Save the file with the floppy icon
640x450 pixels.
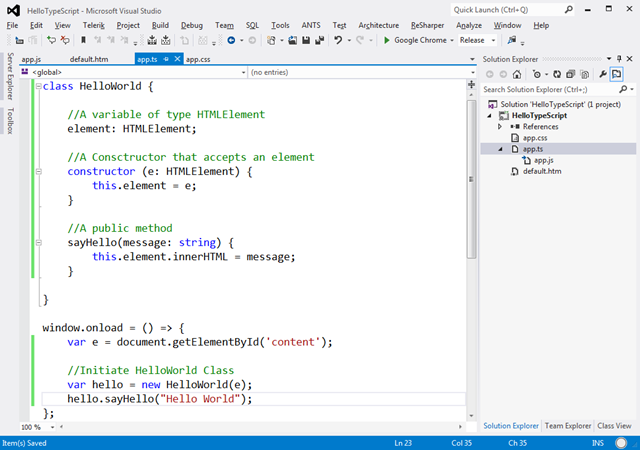point(306,40)
